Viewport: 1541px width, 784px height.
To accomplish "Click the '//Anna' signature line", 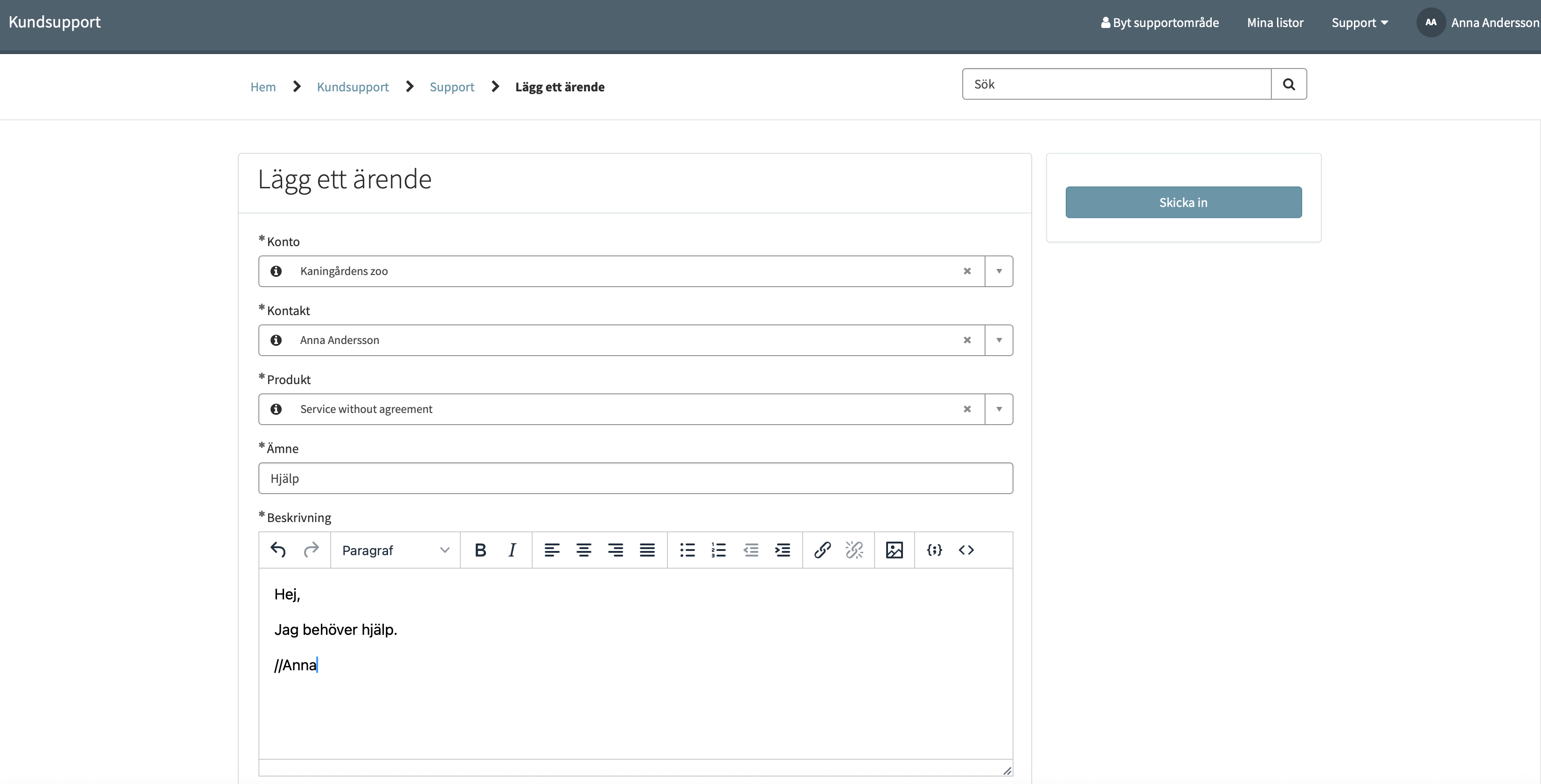I will pos(296,665).
